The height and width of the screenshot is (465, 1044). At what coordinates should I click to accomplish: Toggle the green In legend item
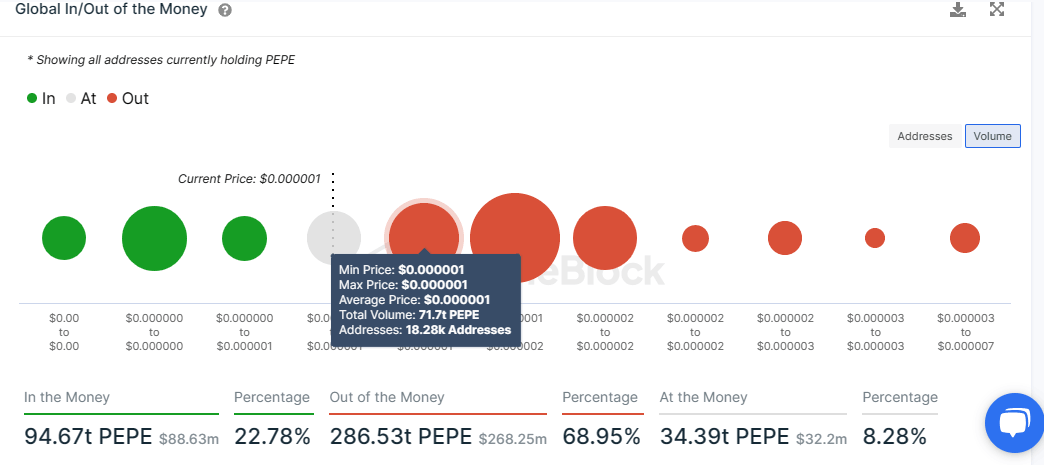pos(42,98)
